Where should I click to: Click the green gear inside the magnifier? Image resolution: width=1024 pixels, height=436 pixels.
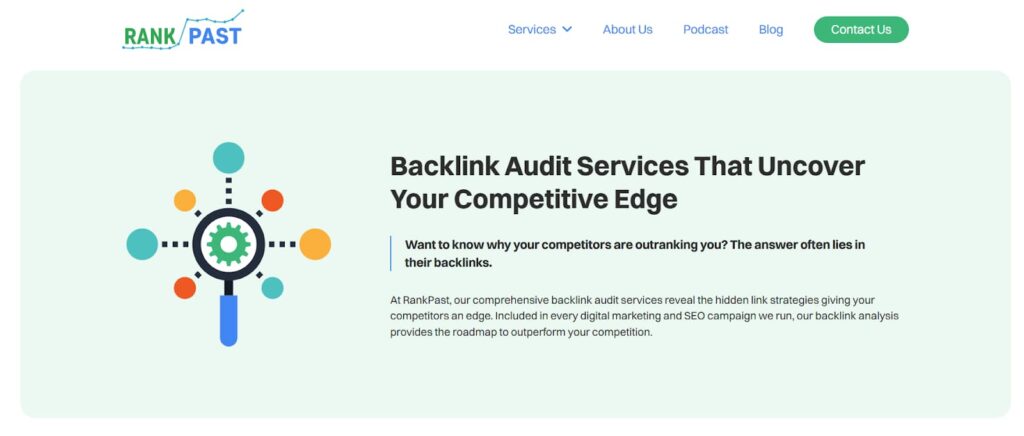click(229, 244)
